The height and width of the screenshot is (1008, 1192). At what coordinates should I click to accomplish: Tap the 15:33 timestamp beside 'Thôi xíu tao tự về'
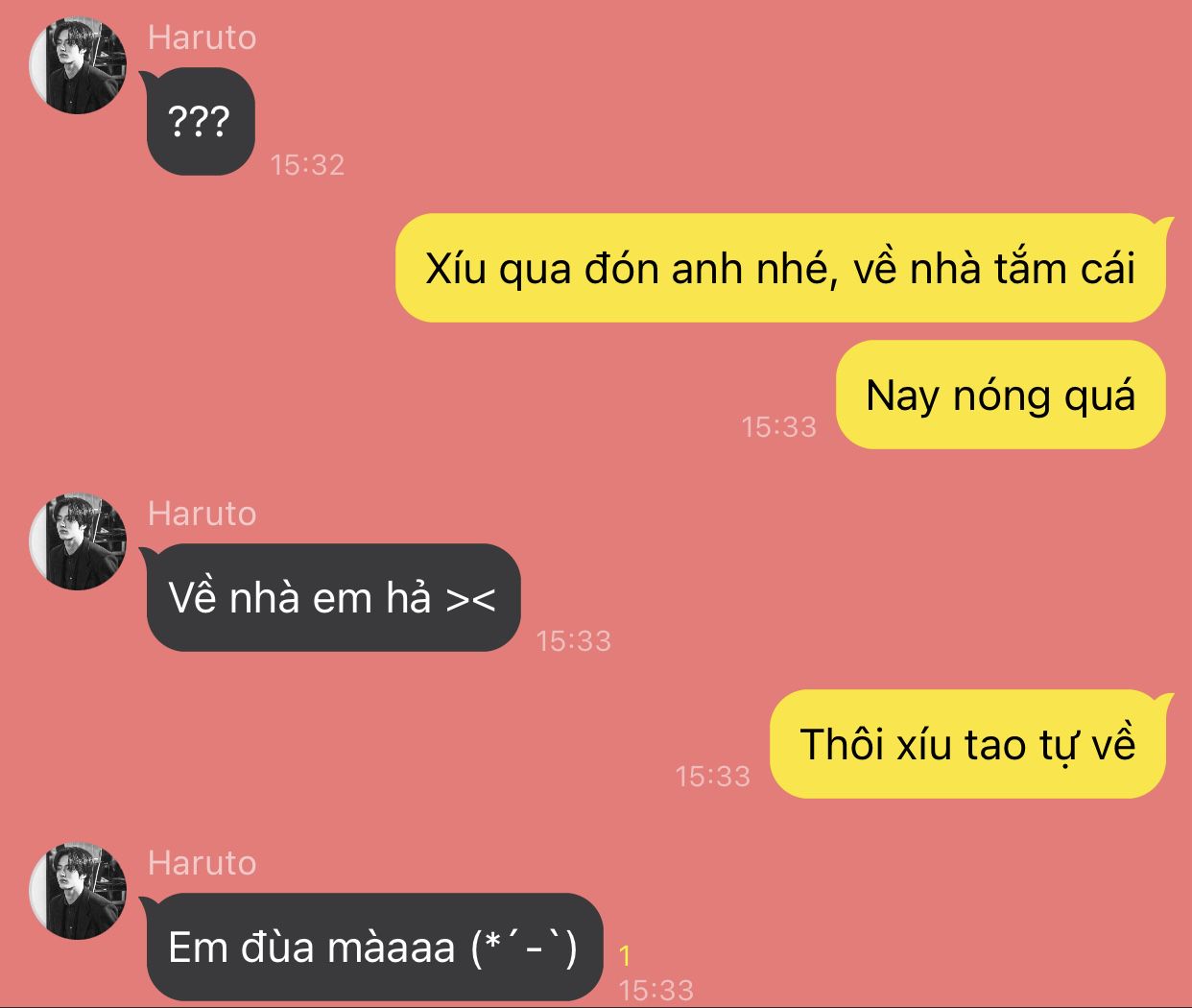click(x=713, y=776)
